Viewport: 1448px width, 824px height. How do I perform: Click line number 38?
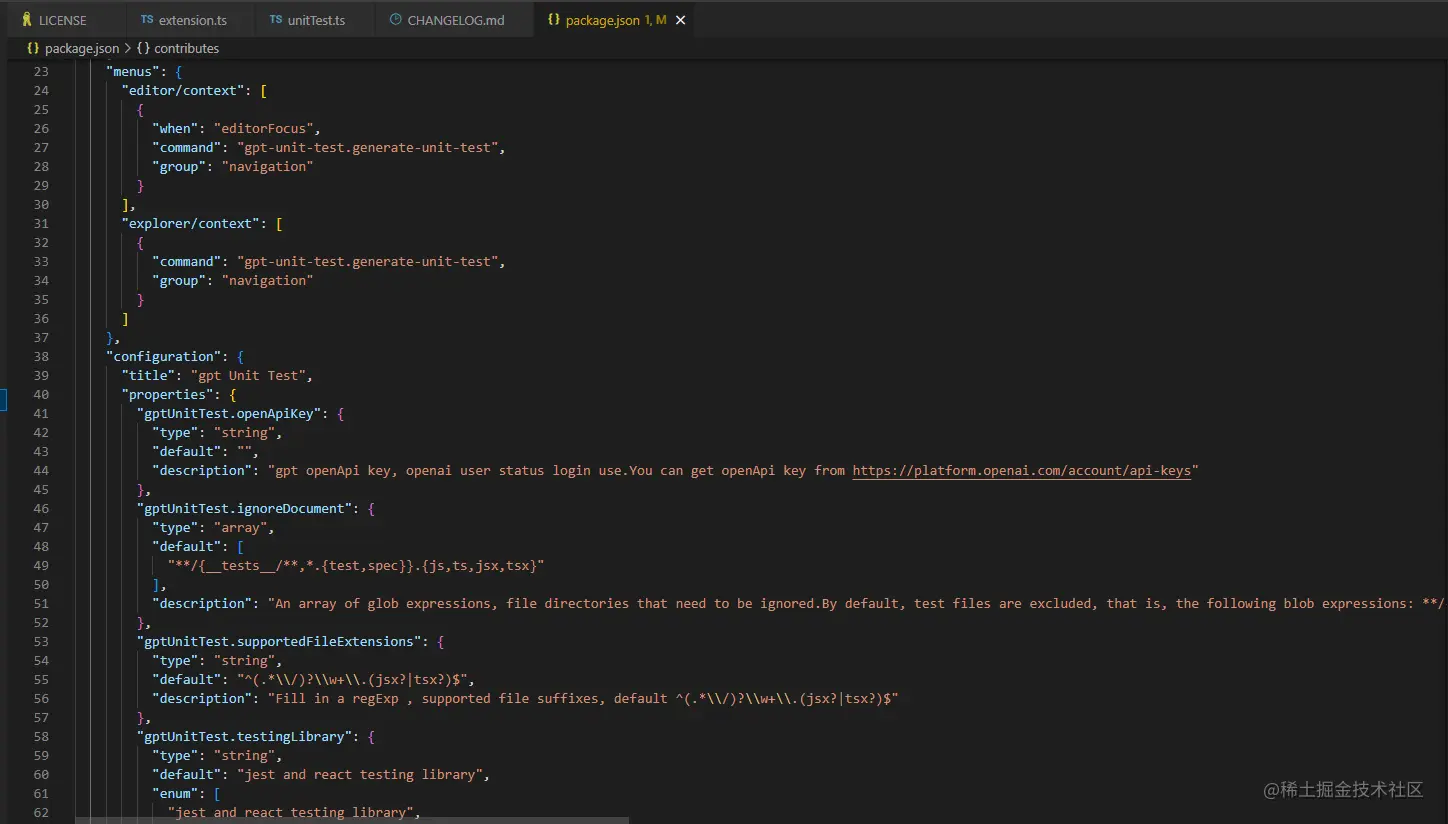pyautogui.click(x=40, y=356)
